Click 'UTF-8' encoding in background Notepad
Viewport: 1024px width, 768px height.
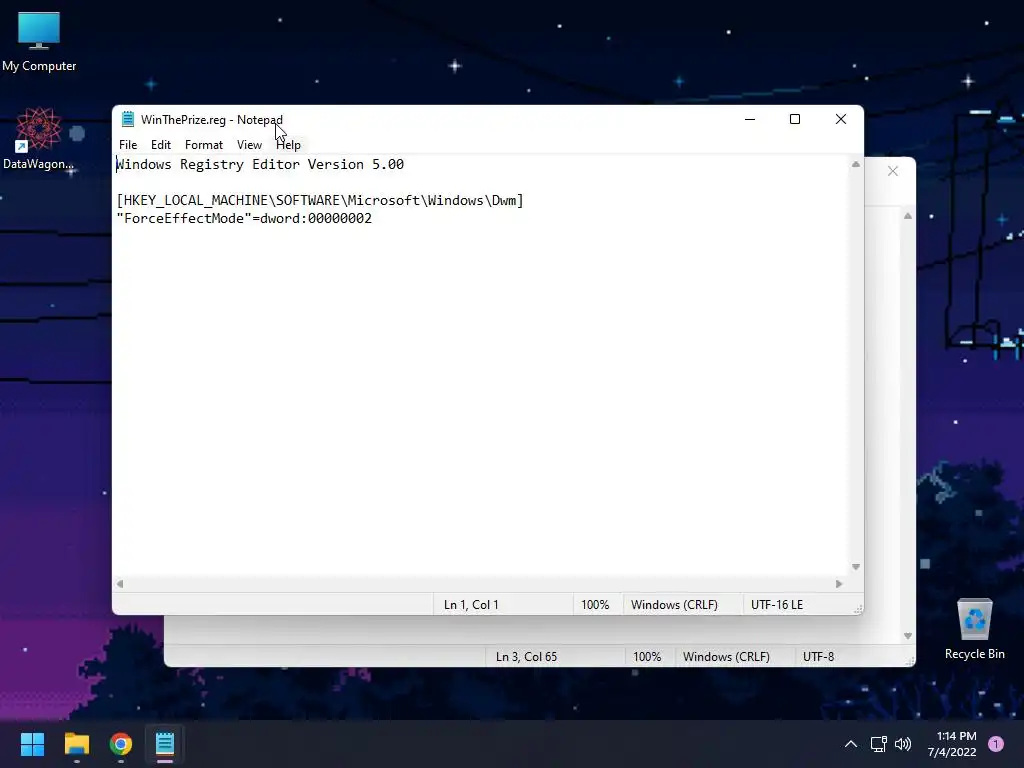tap(818, 657)
